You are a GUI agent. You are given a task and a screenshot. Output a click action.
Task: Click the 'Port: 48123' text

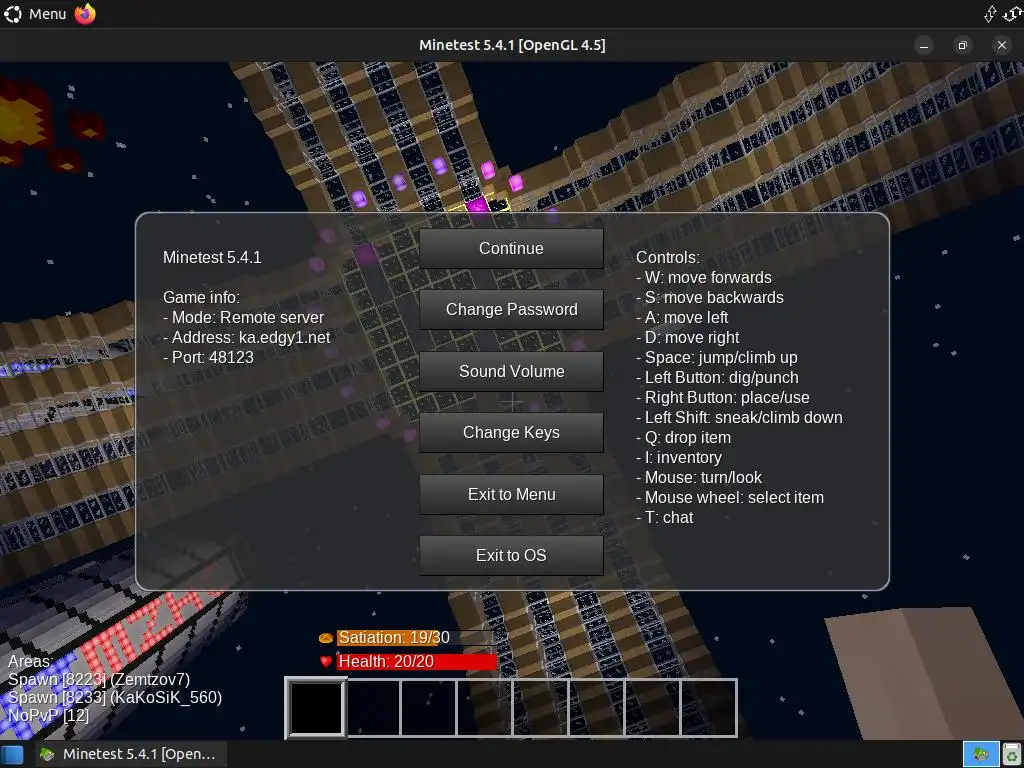pos(208,357)
